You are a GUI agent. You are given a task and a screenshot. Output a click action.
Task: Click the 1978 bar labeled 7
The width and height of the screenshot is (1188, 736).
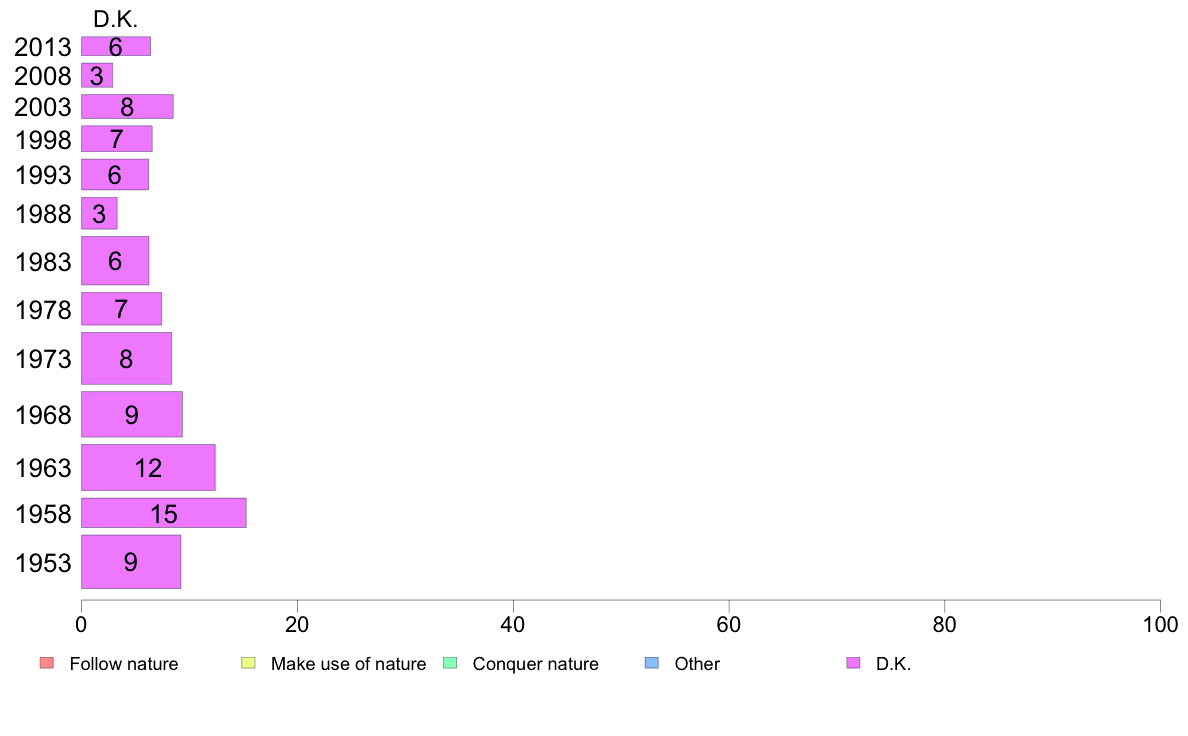[121, 309]
